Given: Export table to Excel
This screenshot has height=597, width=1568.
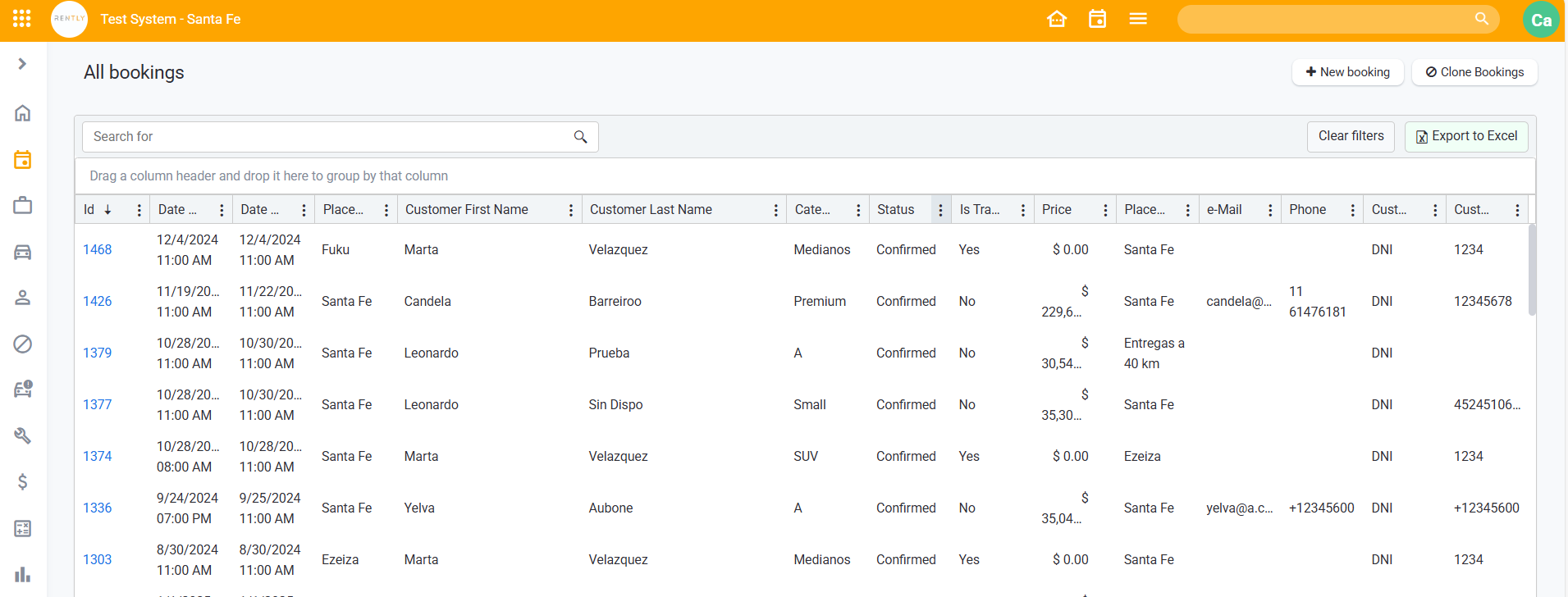Looking at the screenshot, I should [x=1466, y=136].
